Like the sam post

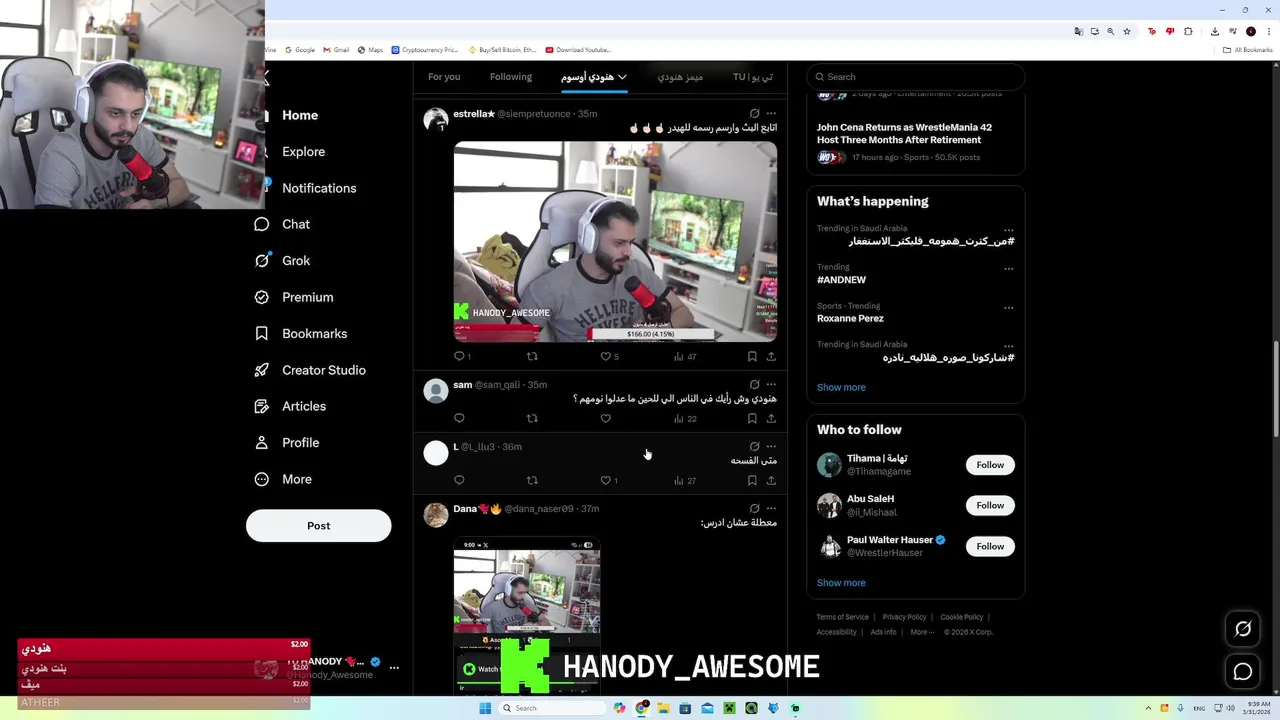tap(605, 418)
